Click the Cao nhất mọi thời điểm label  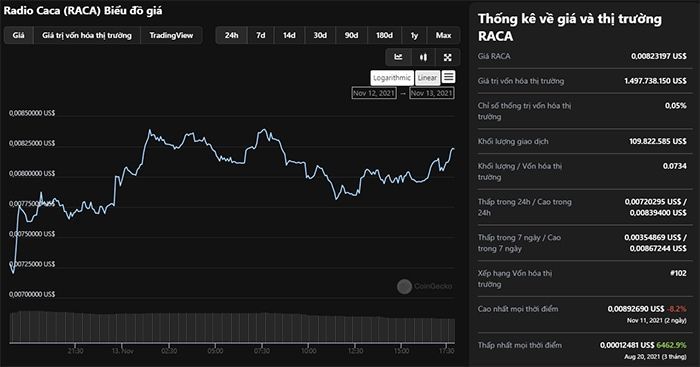[518, 309]
